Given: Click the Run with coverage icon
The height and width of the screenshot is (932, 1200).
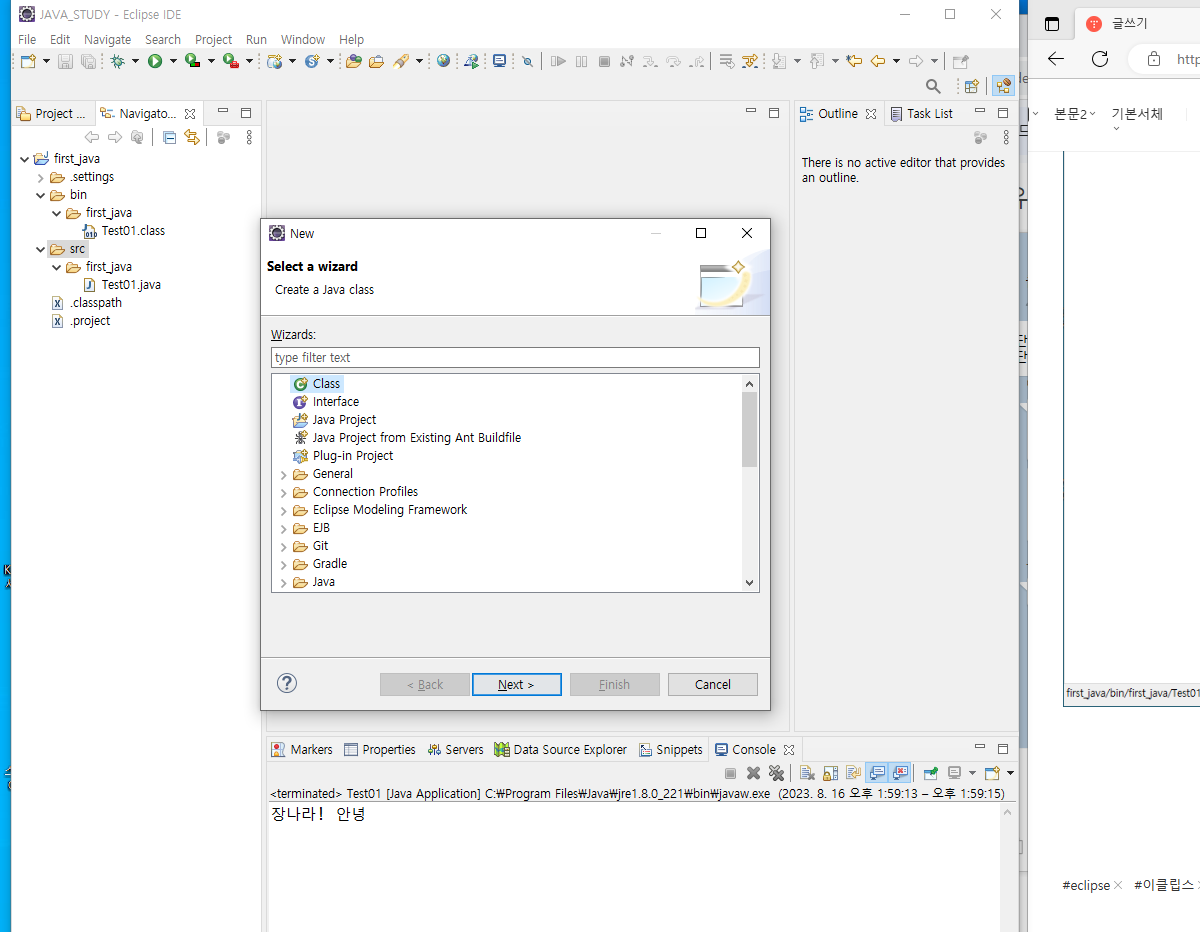Looking at the screenshot, I should pos(192,61).
